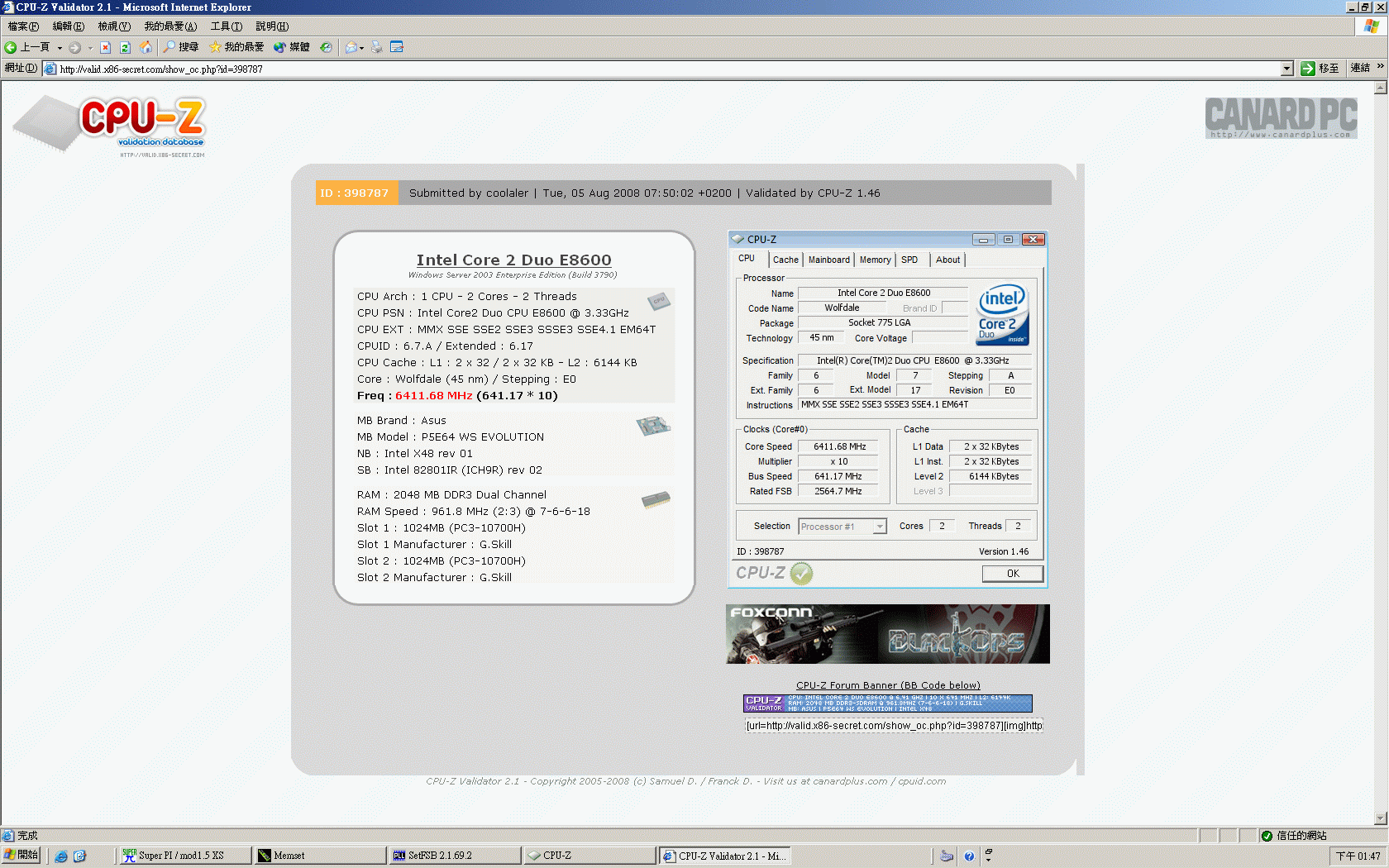Open the Back history dropdown arrow
The width and height of the screenshot is (1389, 868).
tap(60, 48)
